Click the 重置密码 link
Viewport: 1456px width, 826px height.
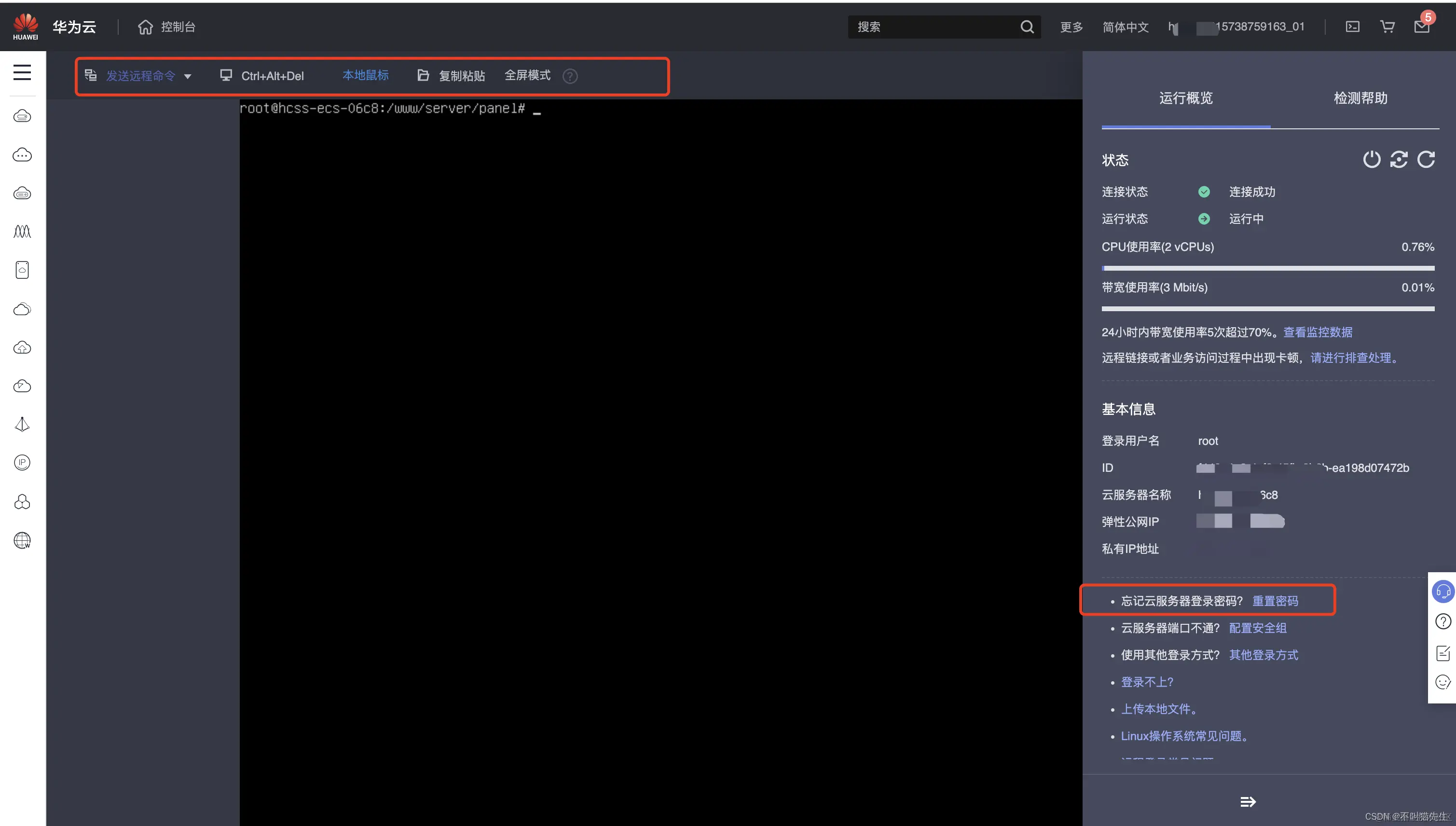tap(1275, 601)
